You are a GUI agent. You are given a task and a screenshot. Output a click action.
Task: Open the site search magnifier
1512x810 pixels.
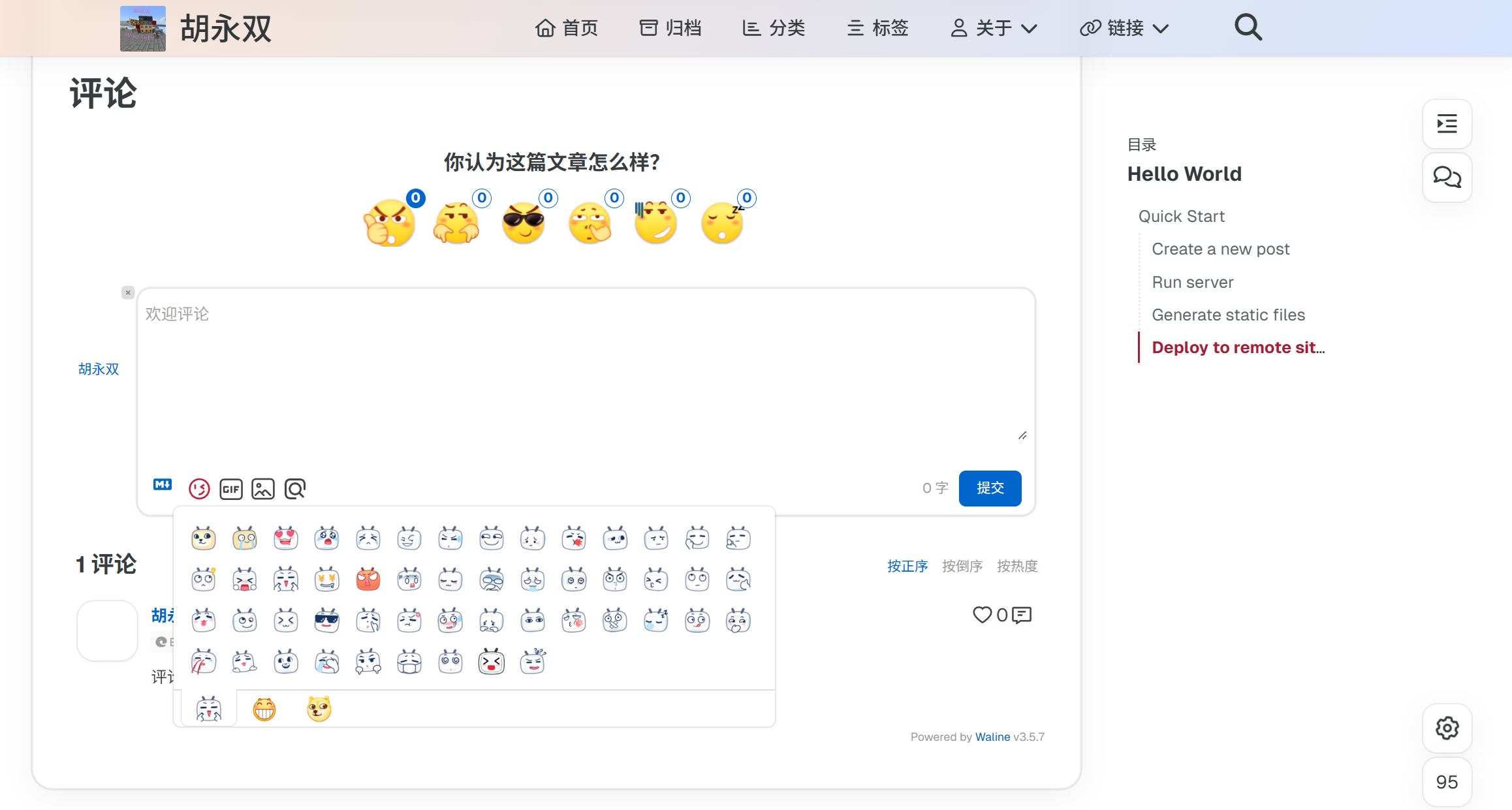pos(1248,28)
